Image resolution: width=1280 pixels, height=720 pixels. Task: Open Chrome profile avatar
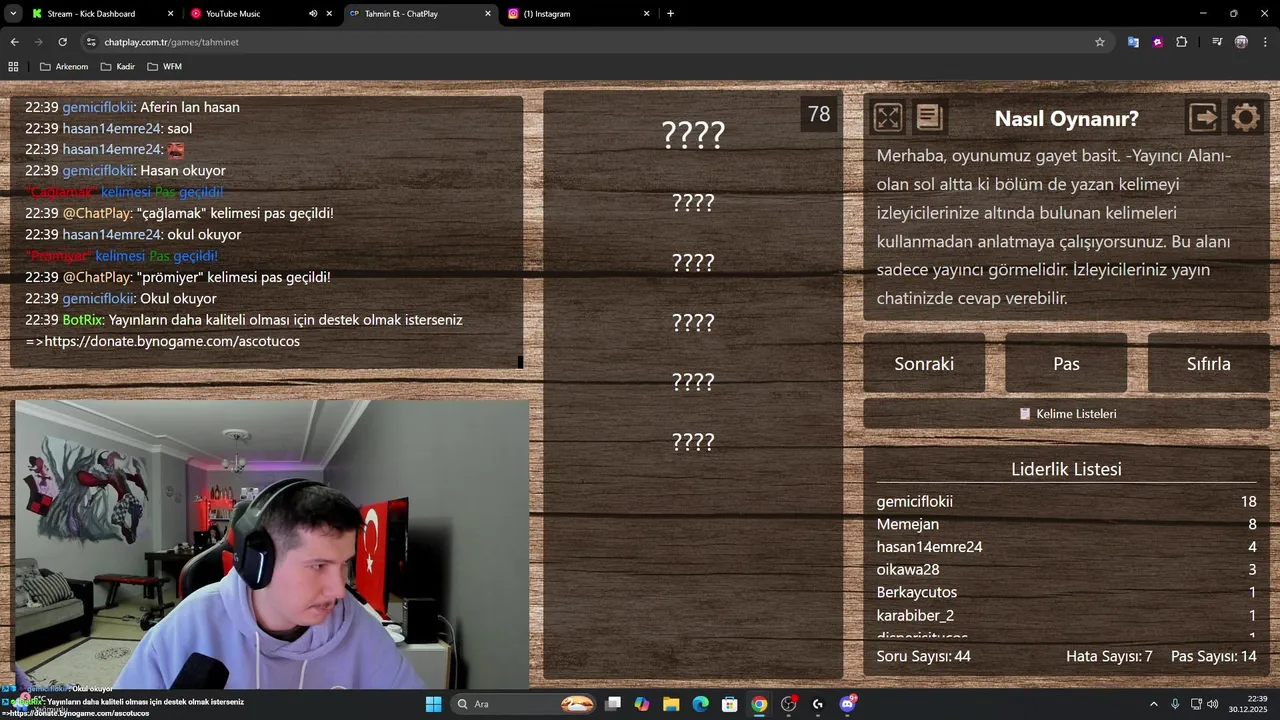point(1241,42)
